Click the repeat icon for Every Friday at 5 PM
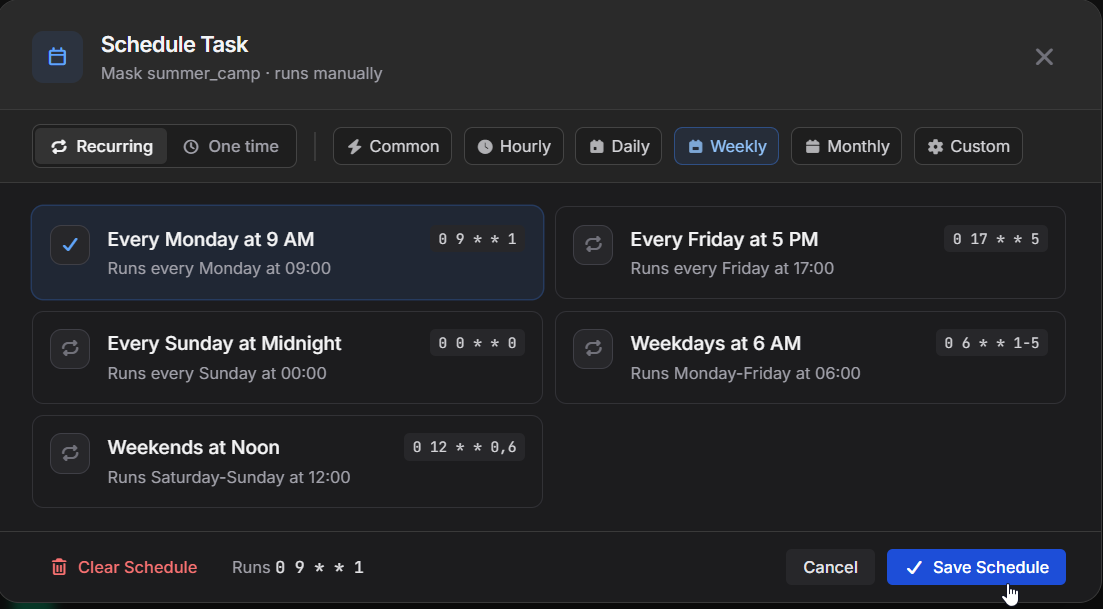The width and height of the screenshot is (1103, 609). coord(593,245)
